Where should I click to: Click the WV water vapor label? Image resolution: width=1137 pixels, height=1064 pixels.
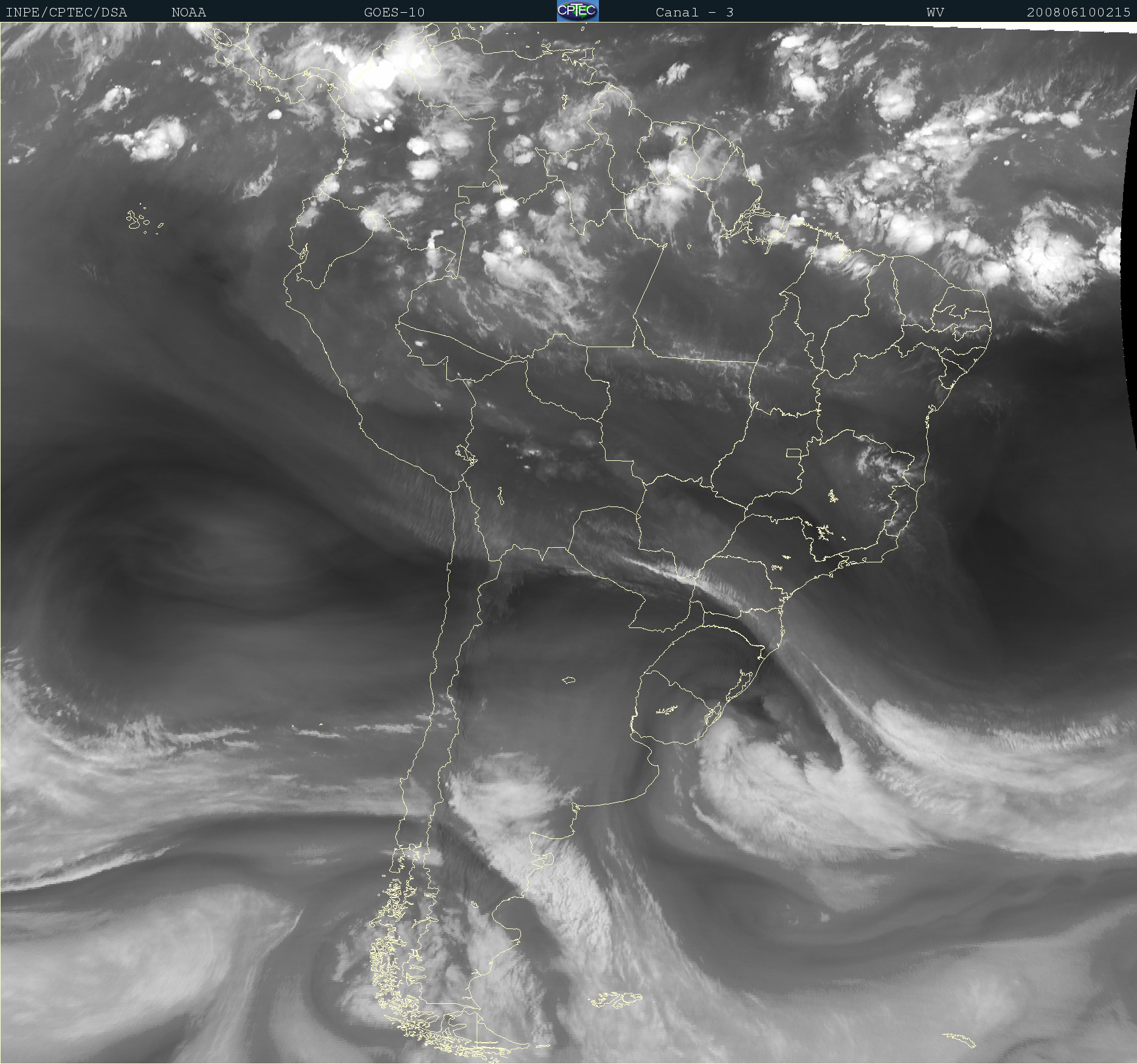(x=935, y=12)
